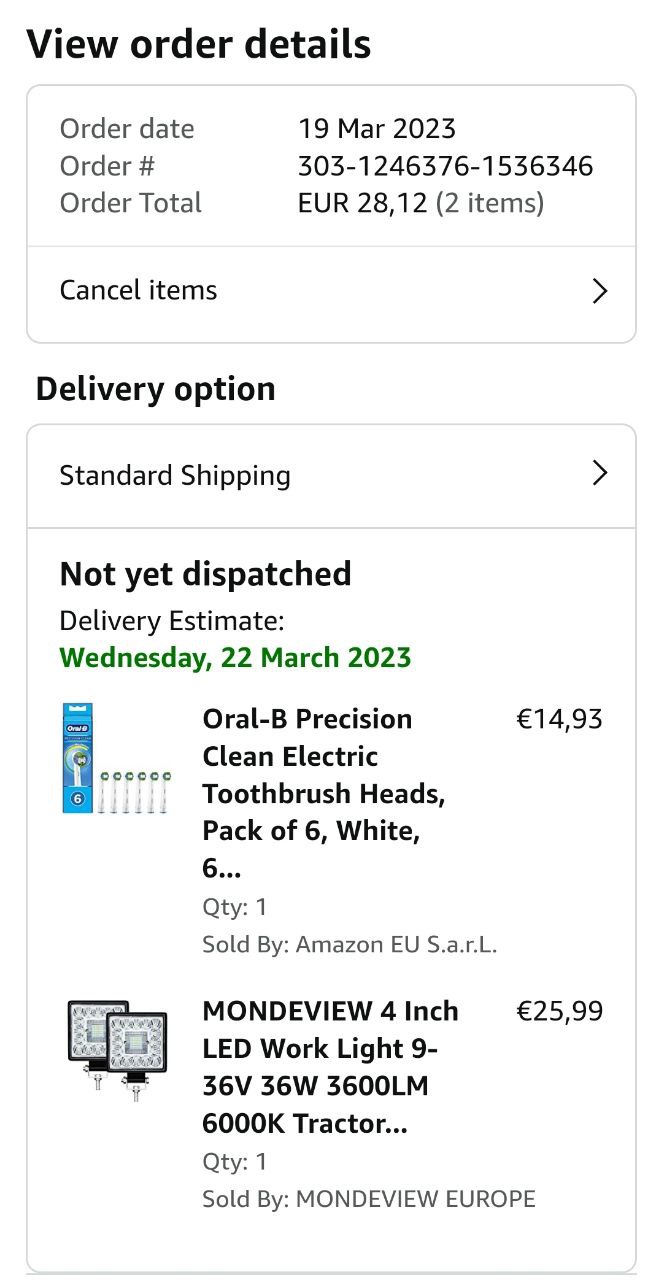Click the View order details heading

pos(199,45)
